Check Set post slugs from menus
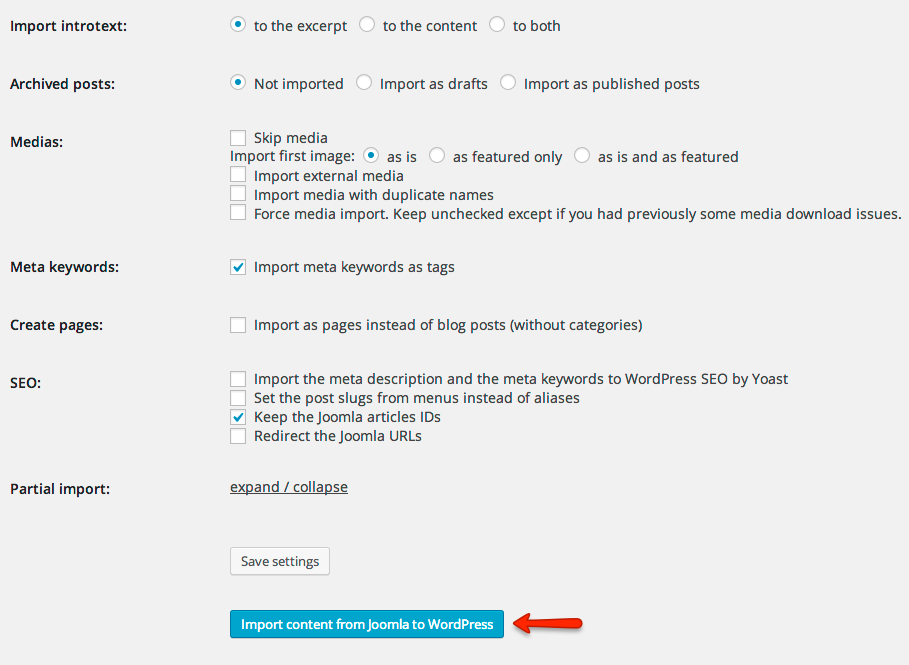 [238, 397]
